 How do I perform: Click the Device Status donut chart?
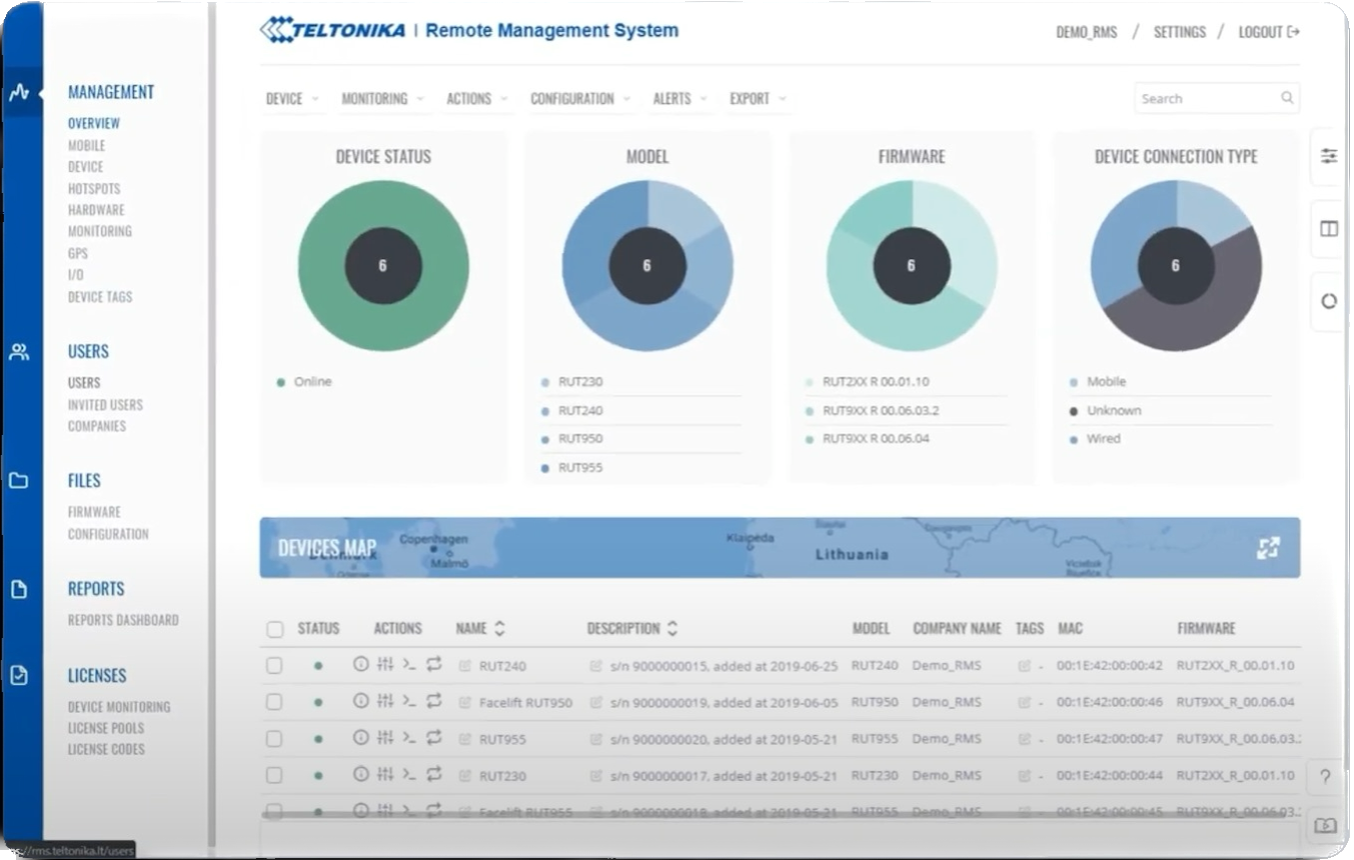[x=383, y=266]
